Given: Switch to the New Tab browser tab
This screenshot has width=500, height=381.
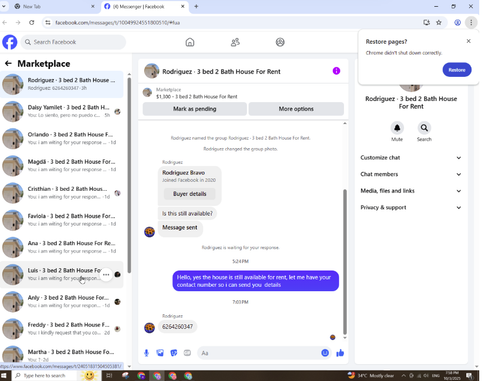Looking at the screenshot, I should (53, 6).
